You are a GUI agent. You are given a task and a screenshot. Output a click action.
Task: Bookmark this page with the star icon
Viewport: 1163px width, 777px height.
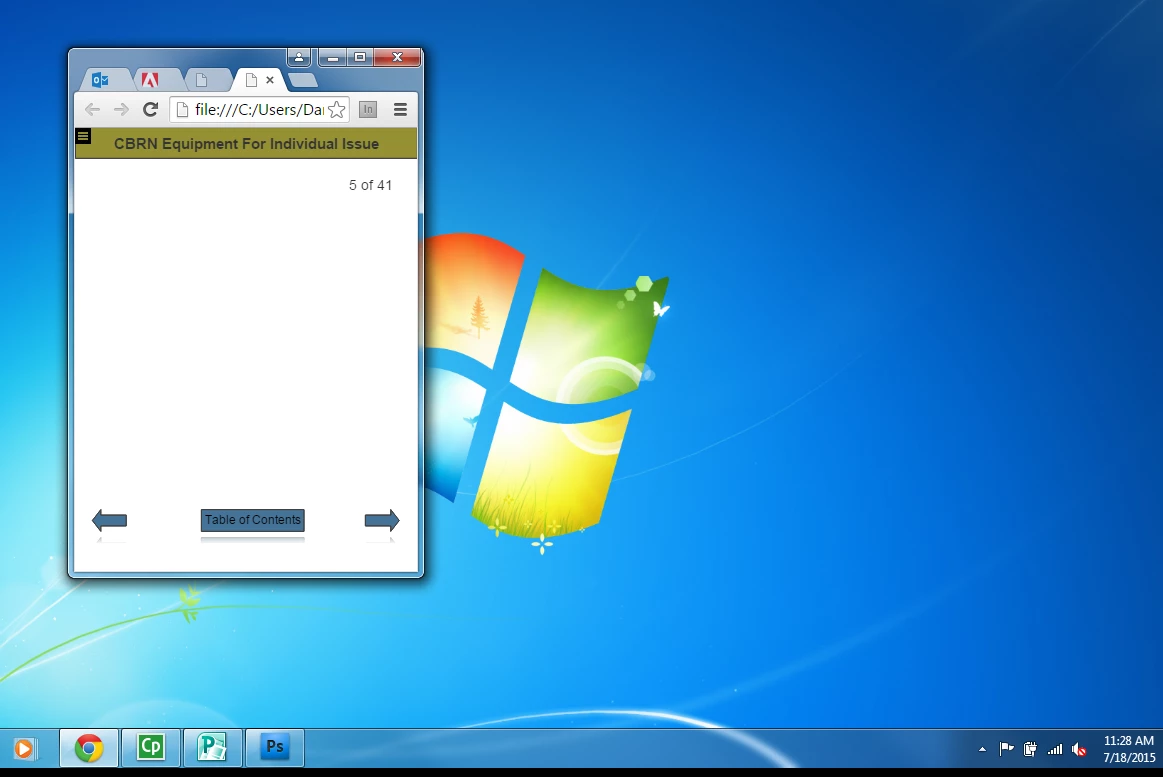[337, 110]
